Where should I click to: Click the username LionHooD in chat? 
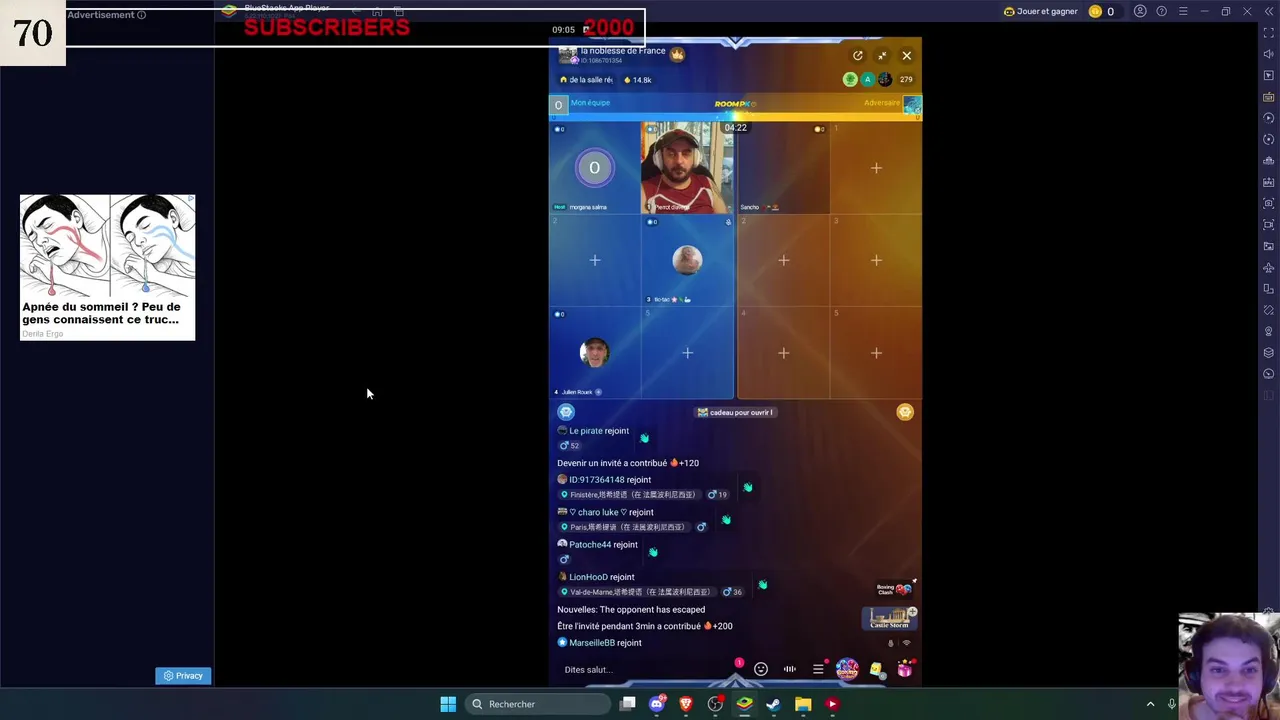click(588, 577)
